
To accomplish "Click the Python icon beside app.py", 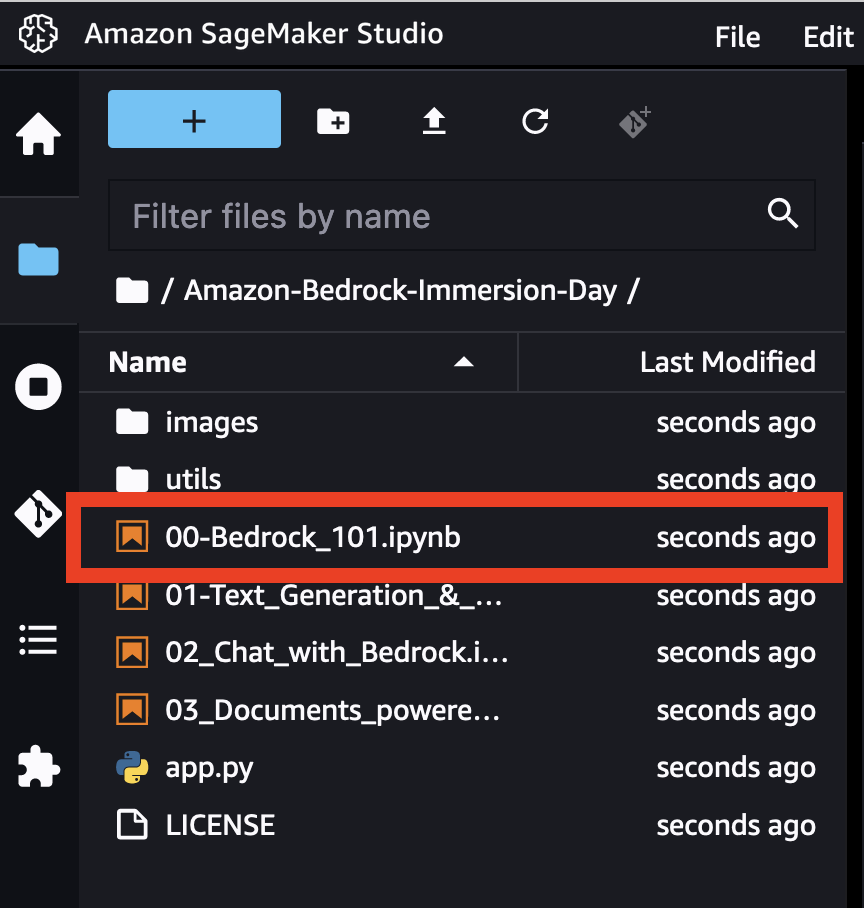I will coord(132,767).
